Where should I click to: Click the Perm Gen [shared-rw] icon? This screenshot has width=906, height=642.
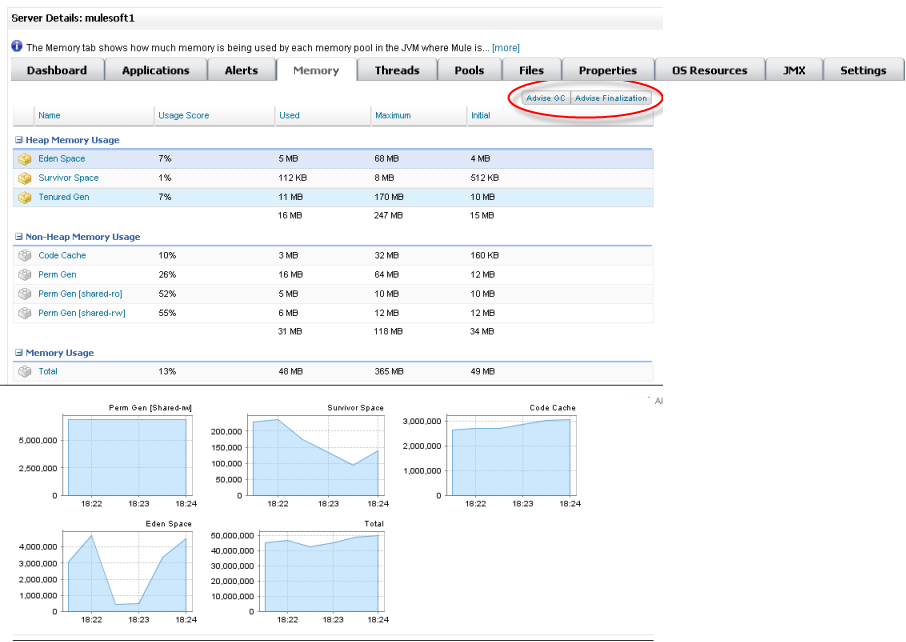point(25,313)
